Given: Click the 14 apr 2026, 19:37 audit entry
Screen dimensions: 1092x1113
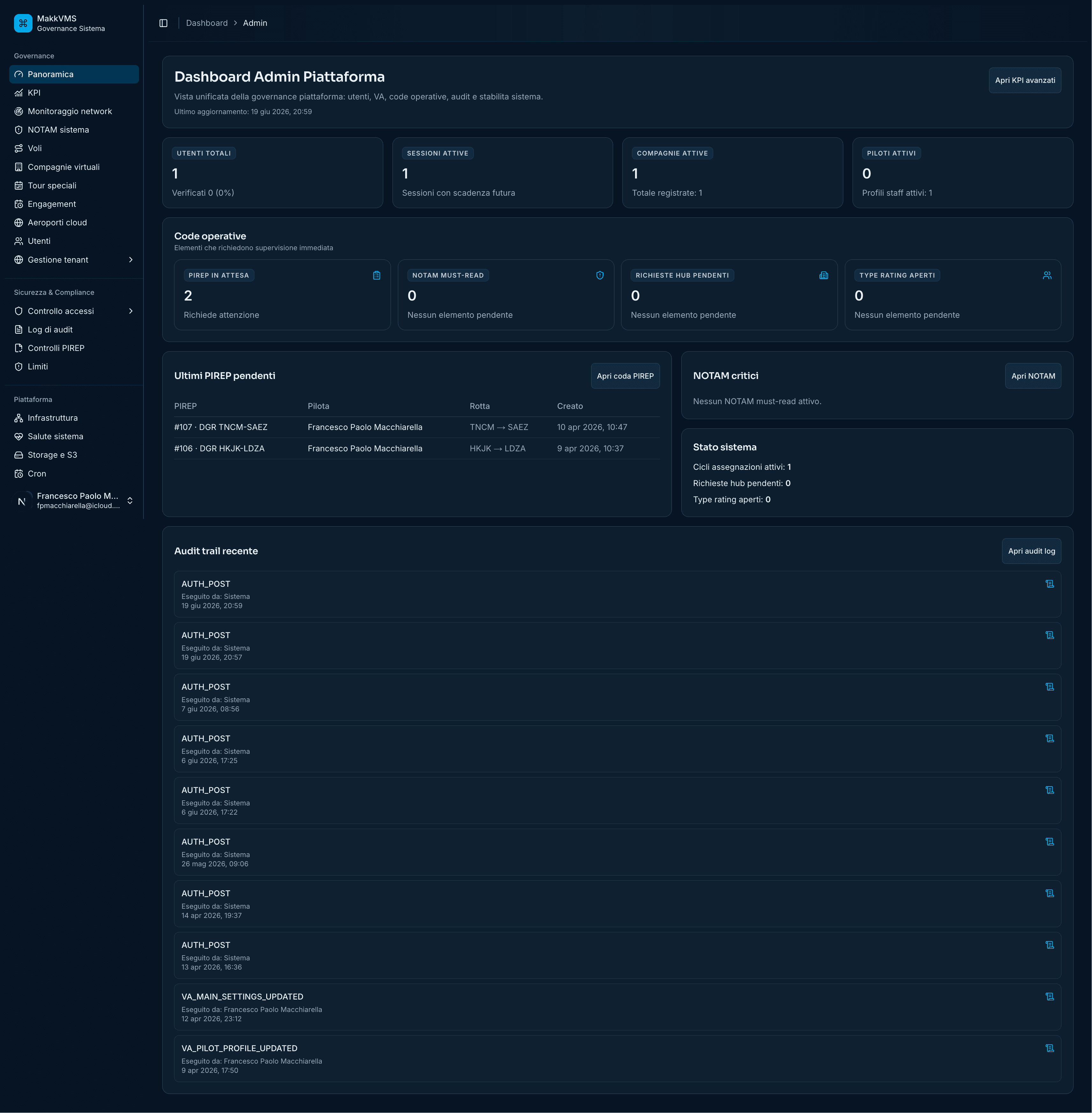Looking at the screenshot, I should point(618,904).
